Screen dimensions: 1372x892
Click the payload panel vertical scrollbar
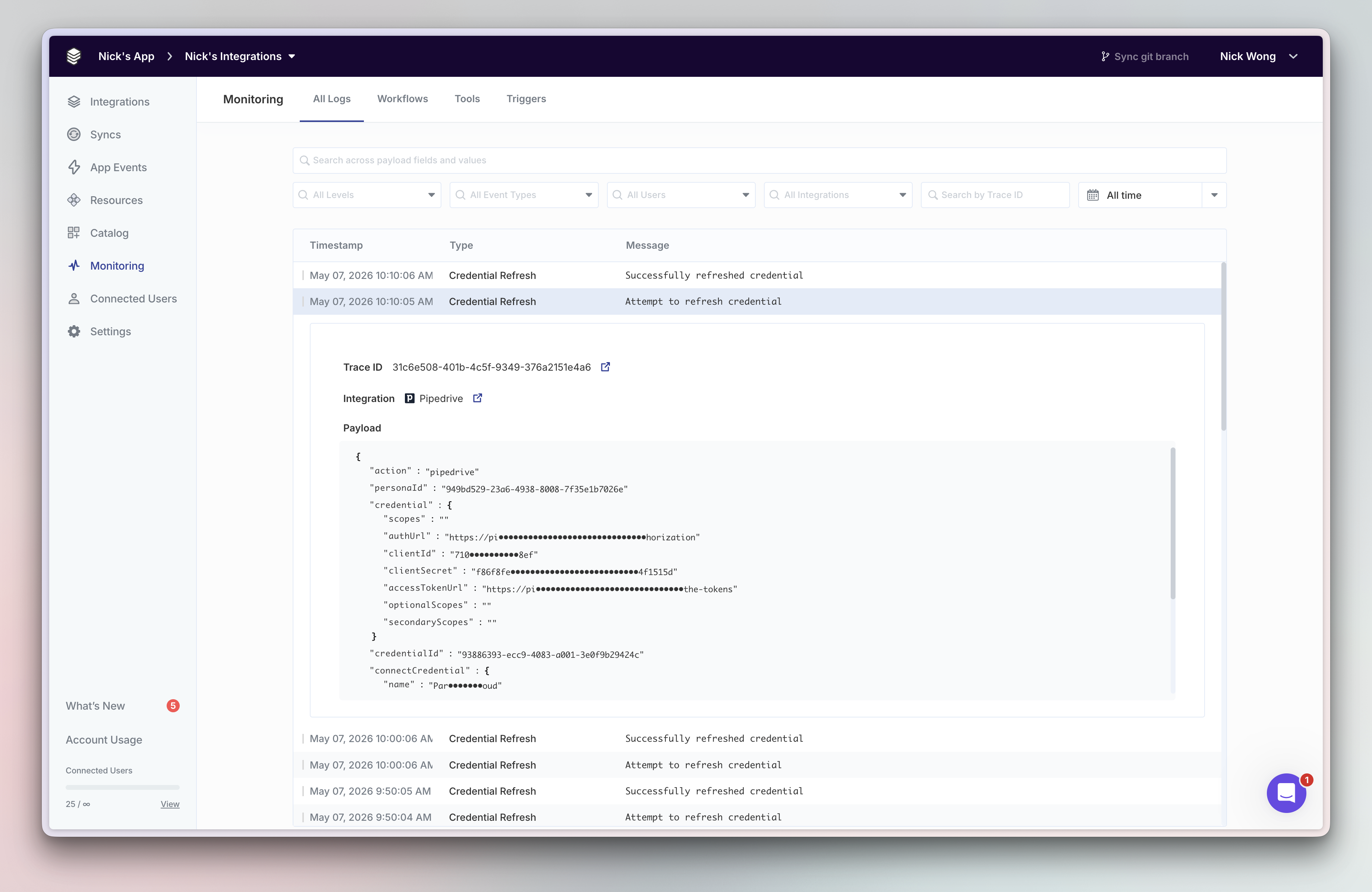[1173, 524]
